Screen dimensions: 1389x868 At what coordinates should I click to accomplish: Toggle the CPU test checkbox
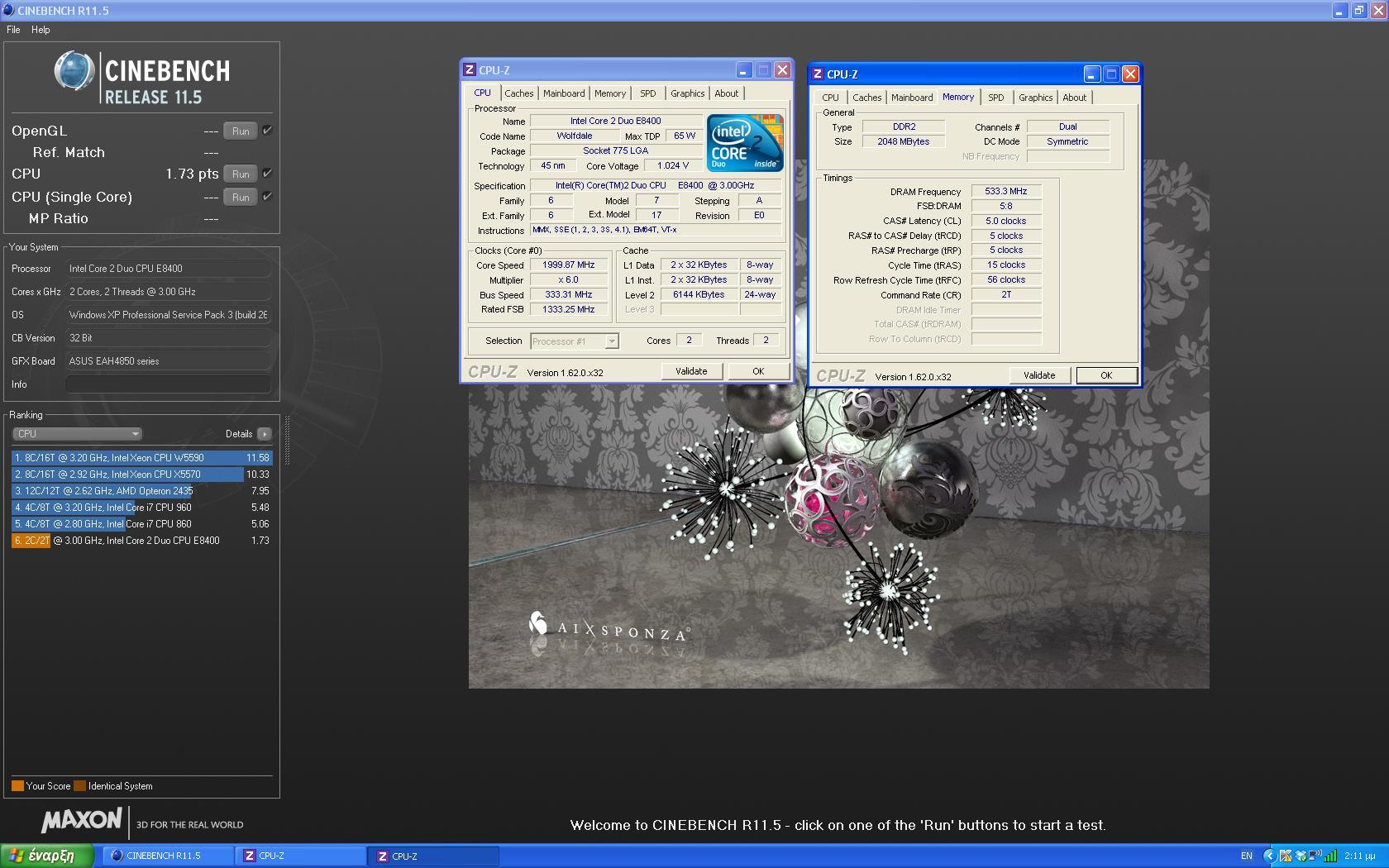[x=267, y=173]
